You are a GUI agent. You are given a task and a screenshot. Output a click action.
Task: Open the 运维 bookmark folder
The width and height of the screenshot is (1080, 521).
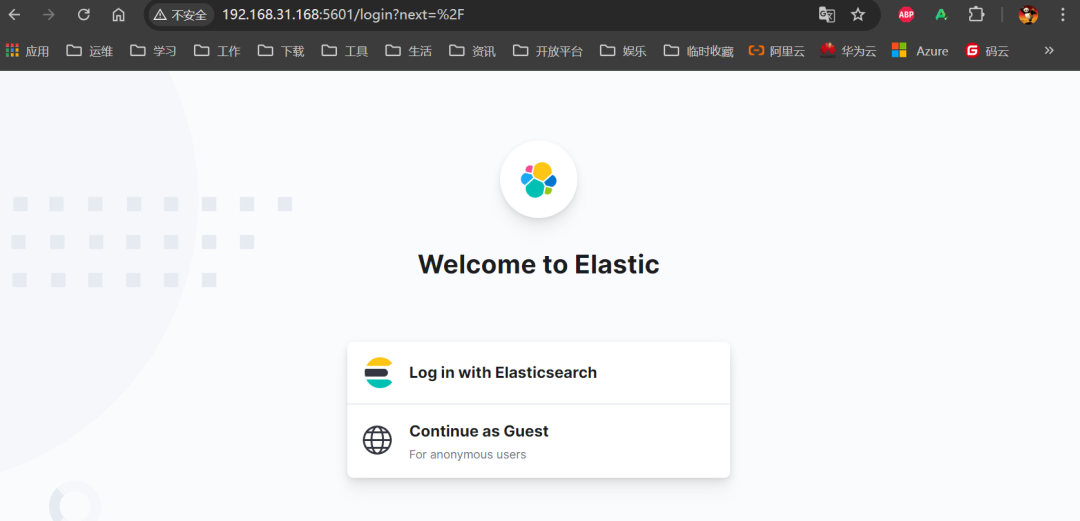click(90, 50)
